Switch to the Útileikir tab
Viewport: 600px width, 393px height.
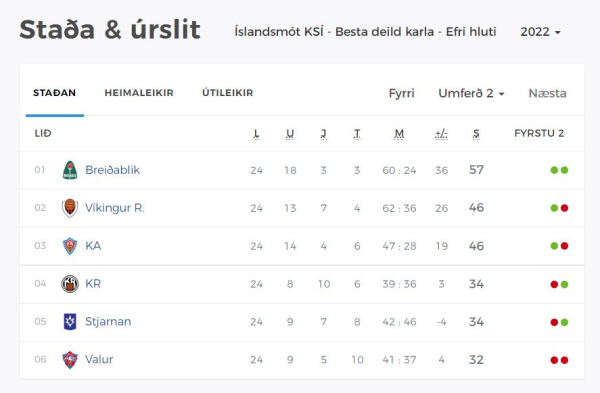click(x=228, y=93)
